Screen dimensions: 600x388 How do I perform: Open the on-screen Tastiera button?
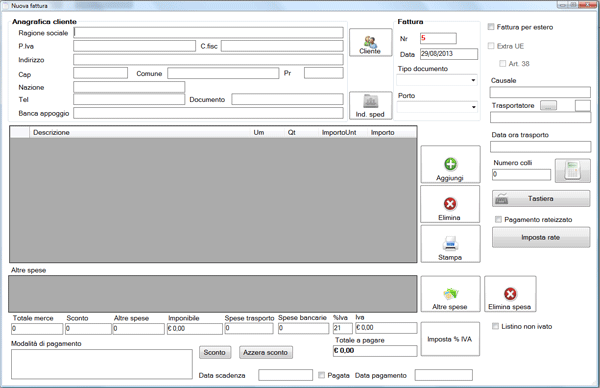[541, 199]
